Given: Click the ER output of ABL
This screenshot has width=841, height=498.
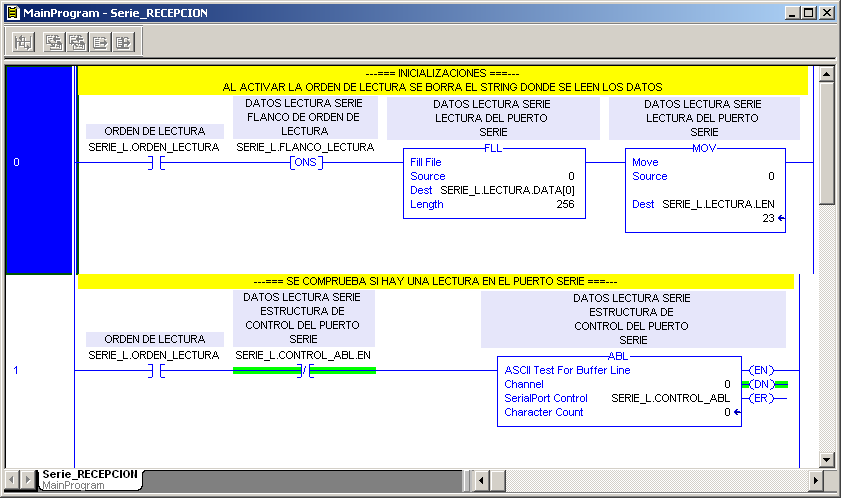Looking at the screenshot, I should click(x=761, y=398).
